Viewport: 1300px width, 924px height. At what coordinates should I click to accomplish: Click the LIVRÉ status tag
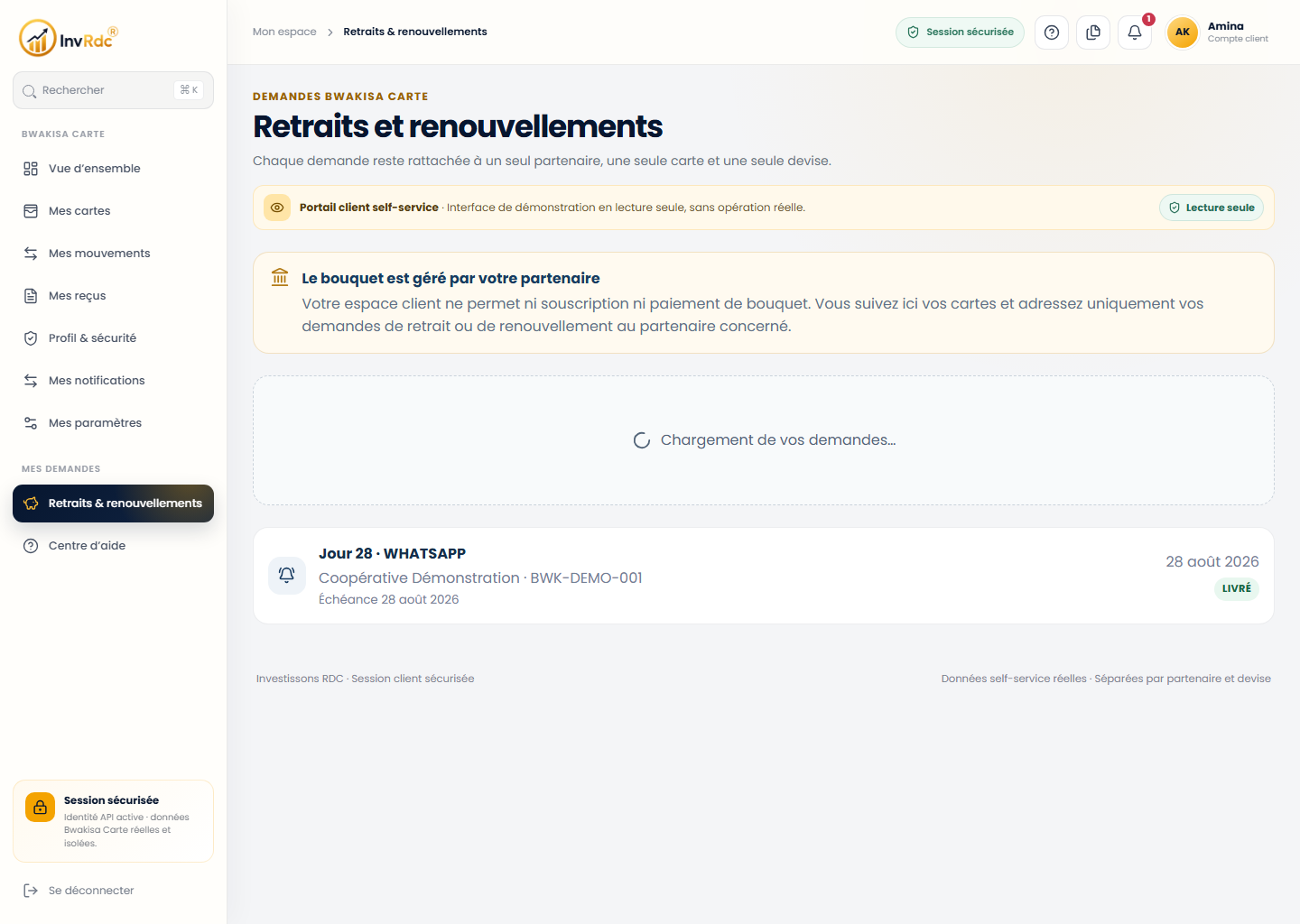click(1237, 588)
